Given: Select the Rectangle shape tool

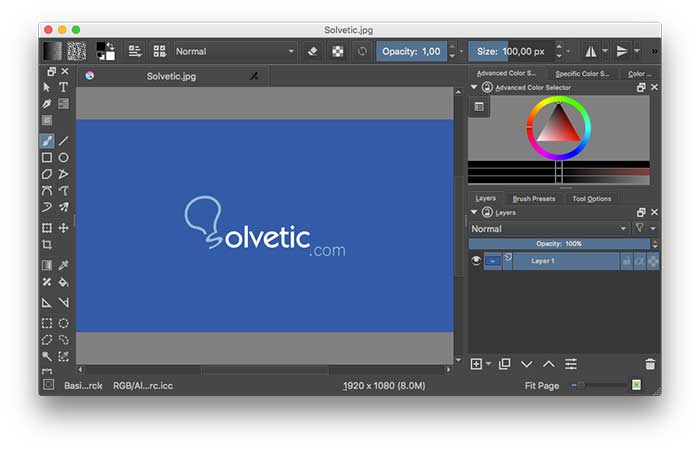Looking at the screenshot, I should pos(47,158).
